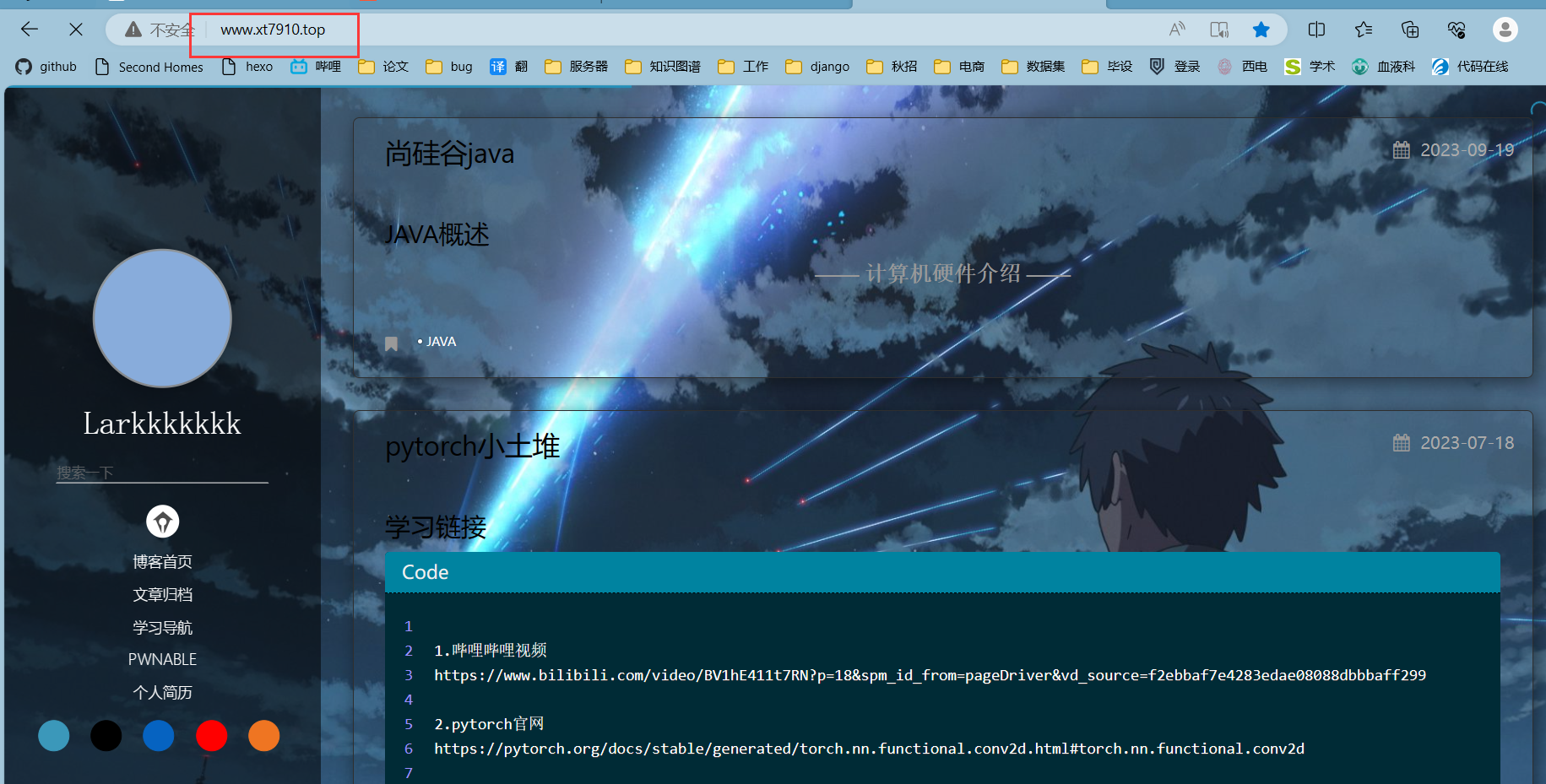Image resolution: width=1546 pixels, height=784 pixels.
Task: Expand the 秋招 bookmark folder
Action: (x=892, y=67)
